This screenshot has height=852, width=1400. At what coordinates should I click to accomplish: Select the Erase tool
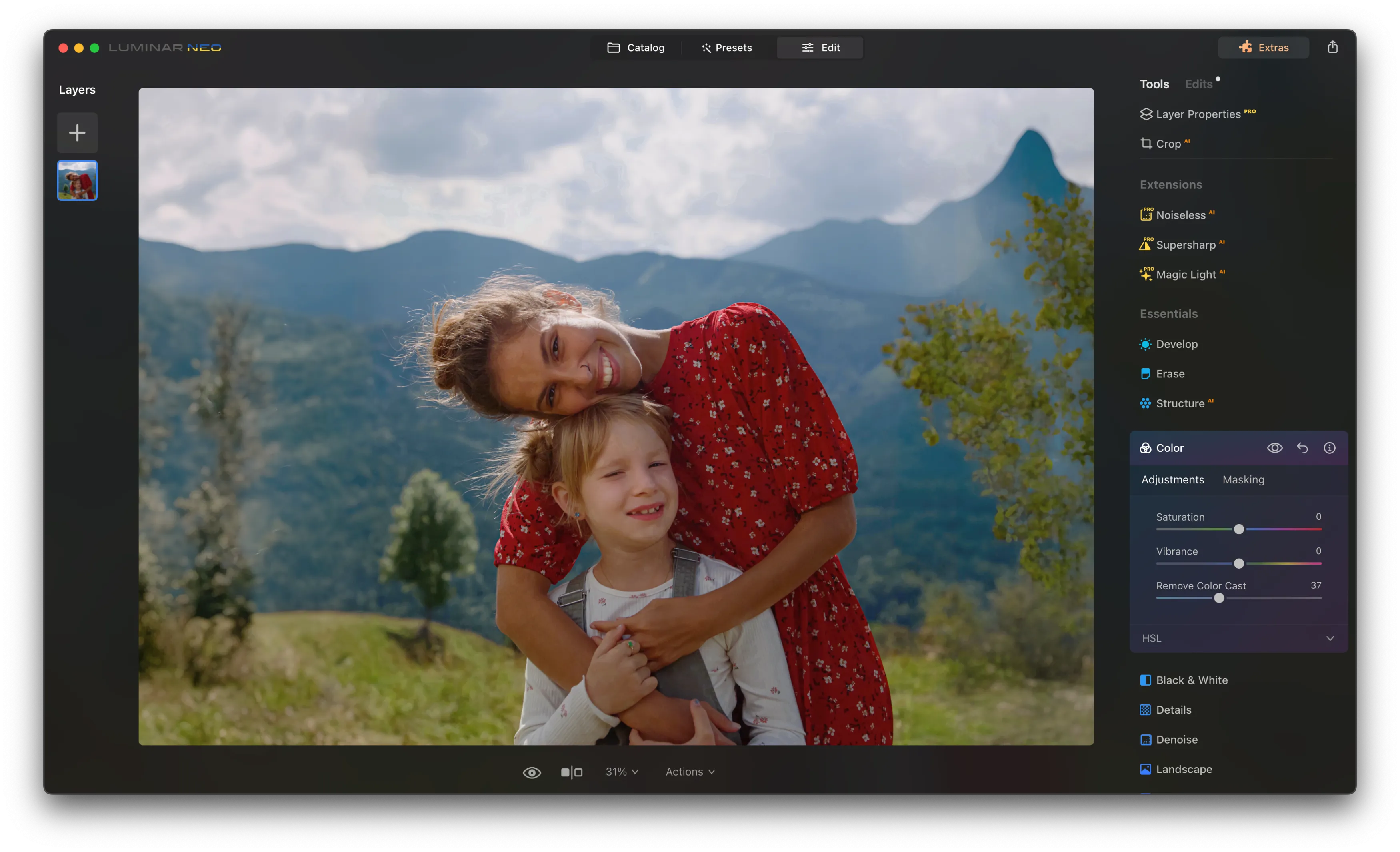click(x=1170, y=373)
